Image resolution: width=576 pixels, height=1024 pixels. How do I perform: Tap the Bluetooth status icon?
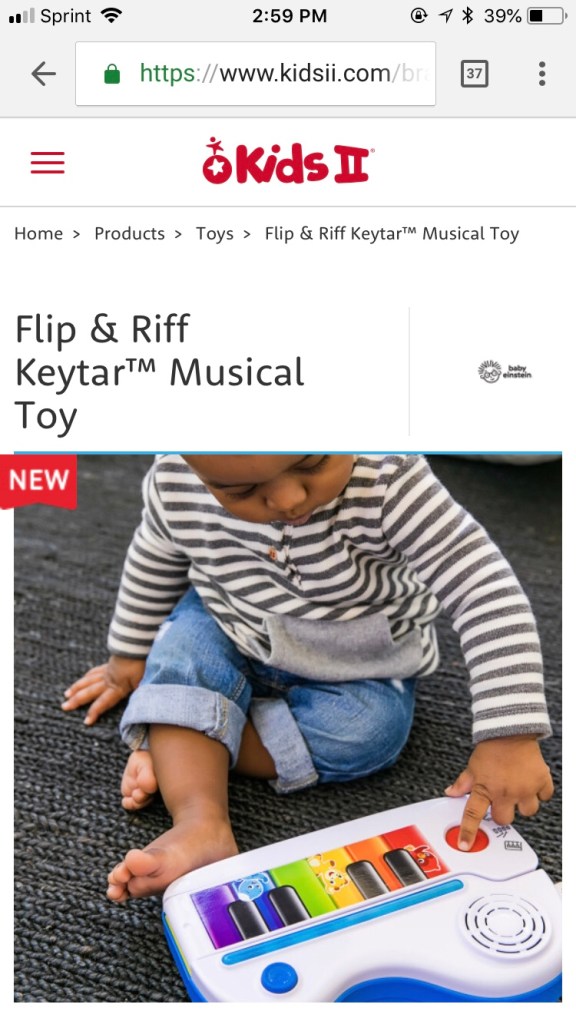467,16
